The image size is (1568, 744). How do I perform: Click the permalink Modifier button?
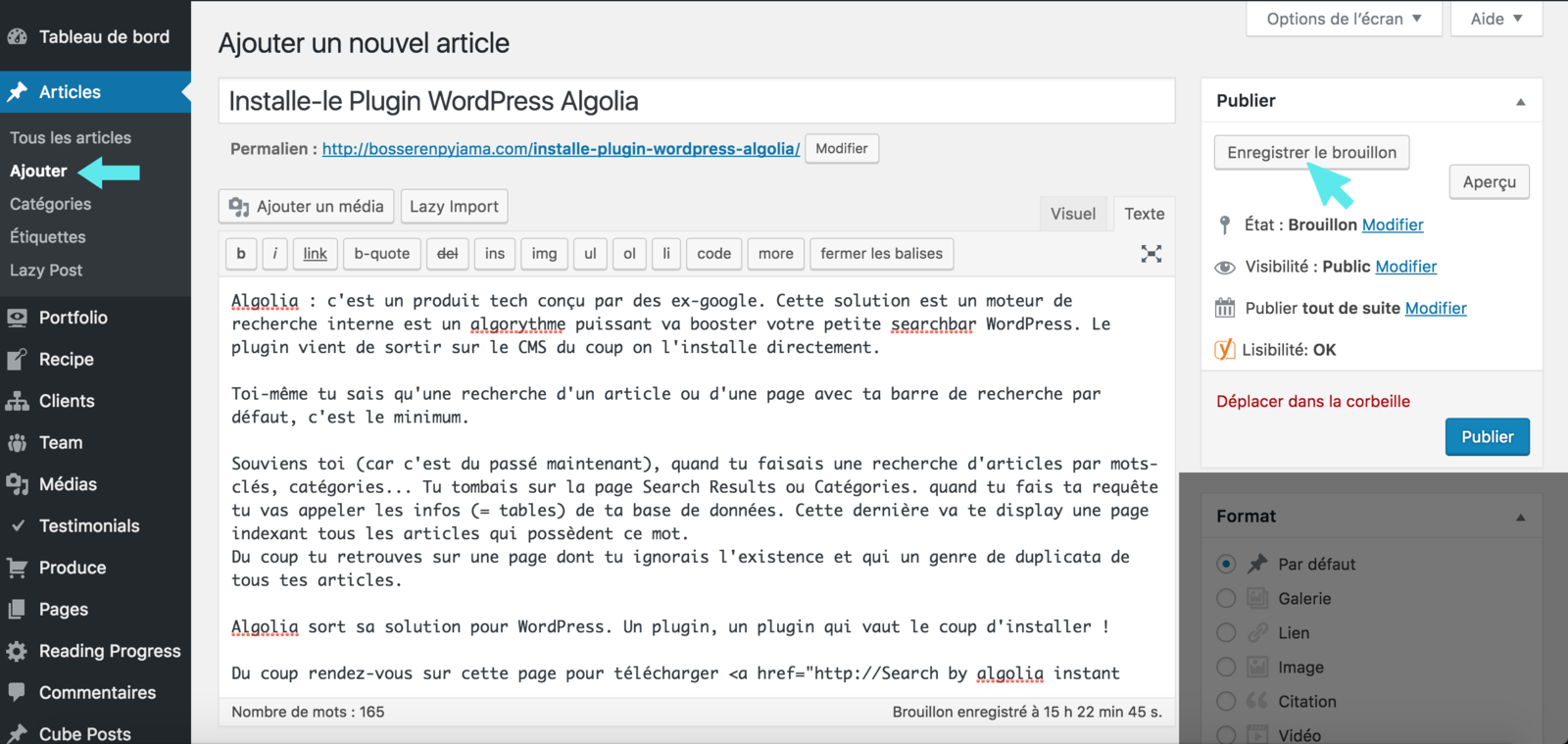coord(842,149)
